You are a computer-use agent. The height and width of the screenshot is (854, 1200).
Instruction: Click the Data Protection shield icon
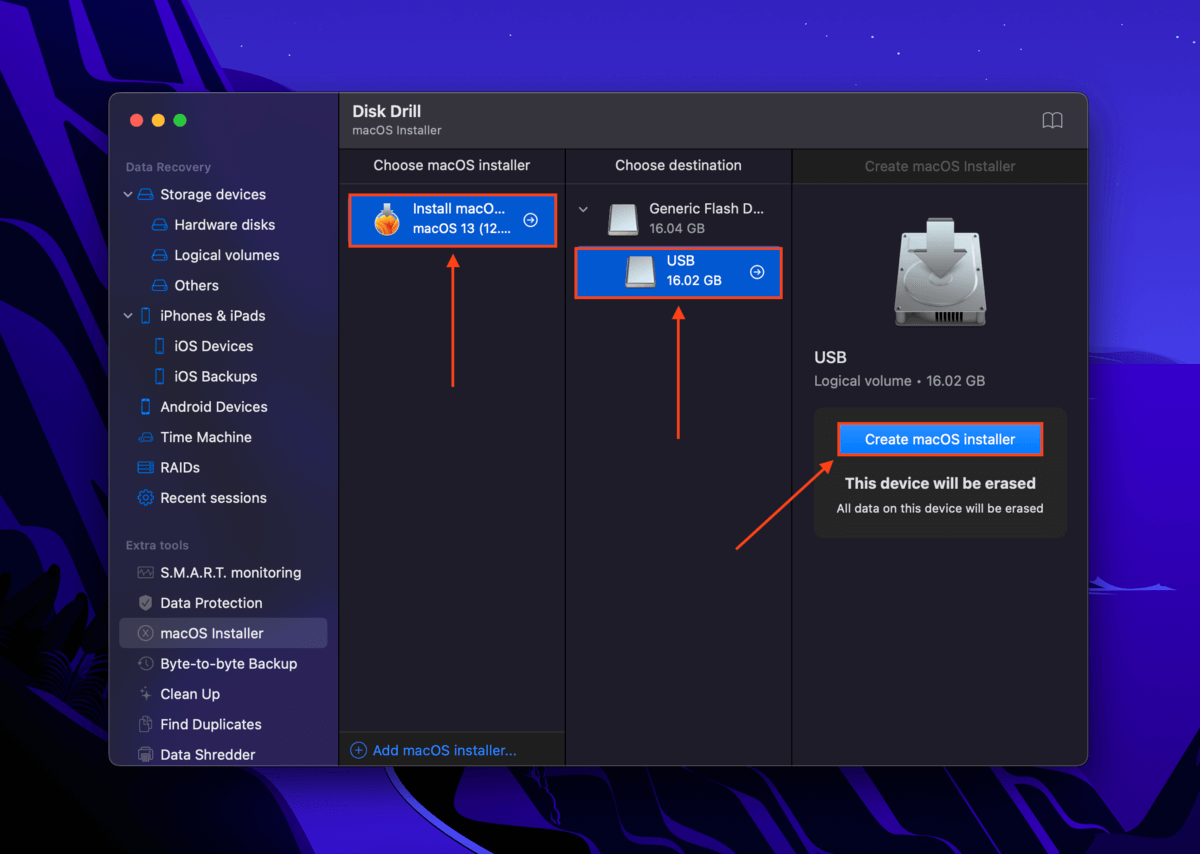(145, 603)
